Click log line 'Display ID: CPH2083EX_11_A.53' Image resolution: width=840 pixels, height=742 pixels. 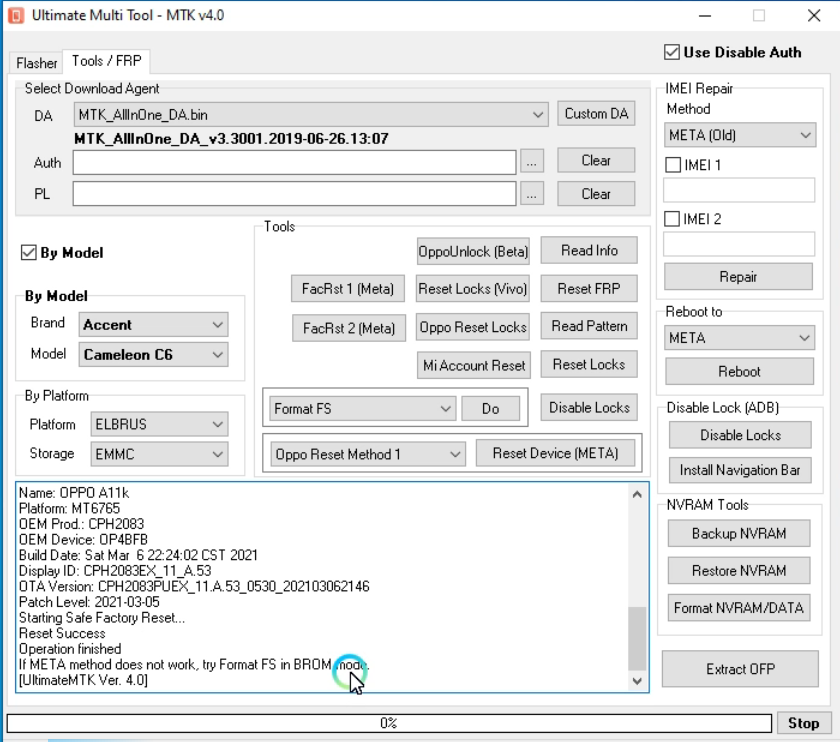tap(115, 571)
